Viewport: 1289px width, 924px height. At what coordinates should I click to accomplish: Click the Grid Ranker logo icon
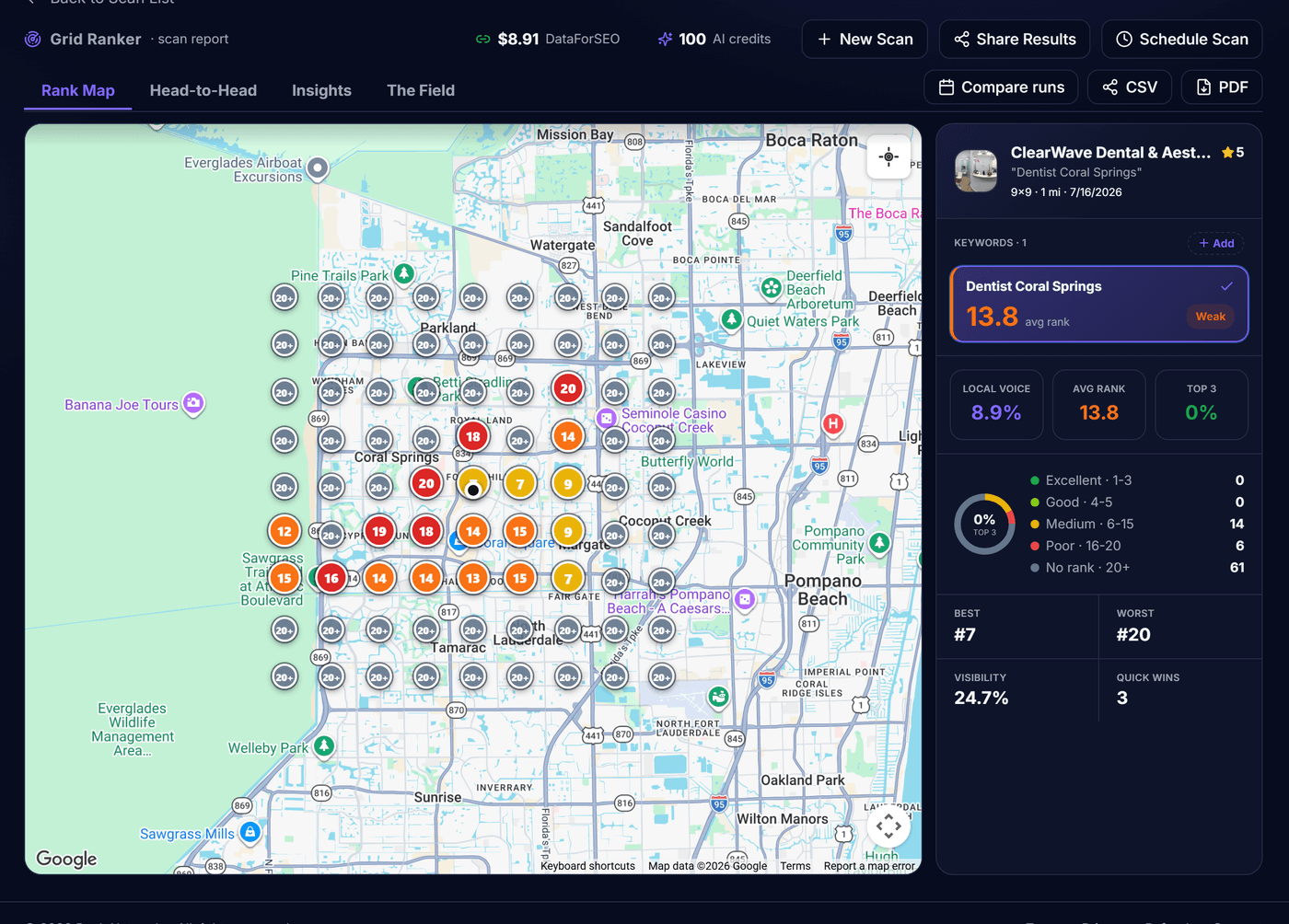point(32,39)
